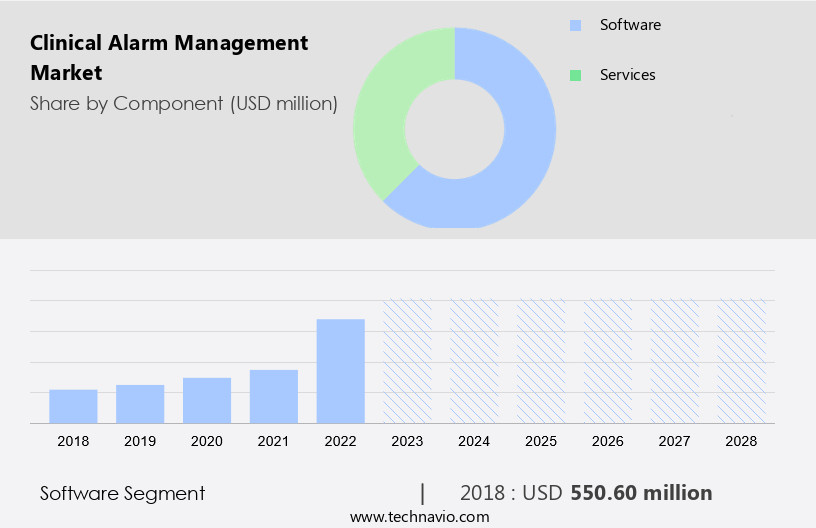Click the 2019 bar in chart

pyautogui.click(x=140, y=404)
